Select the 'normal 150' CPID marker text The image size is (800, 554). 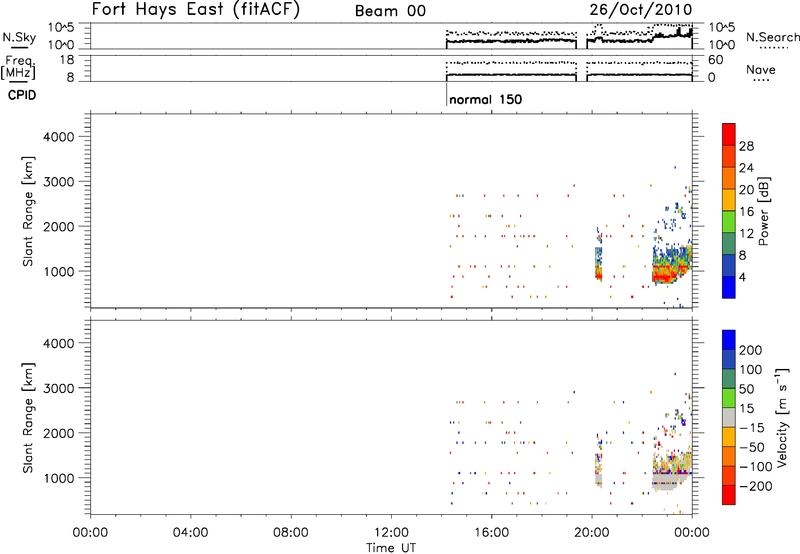point(485,99)
